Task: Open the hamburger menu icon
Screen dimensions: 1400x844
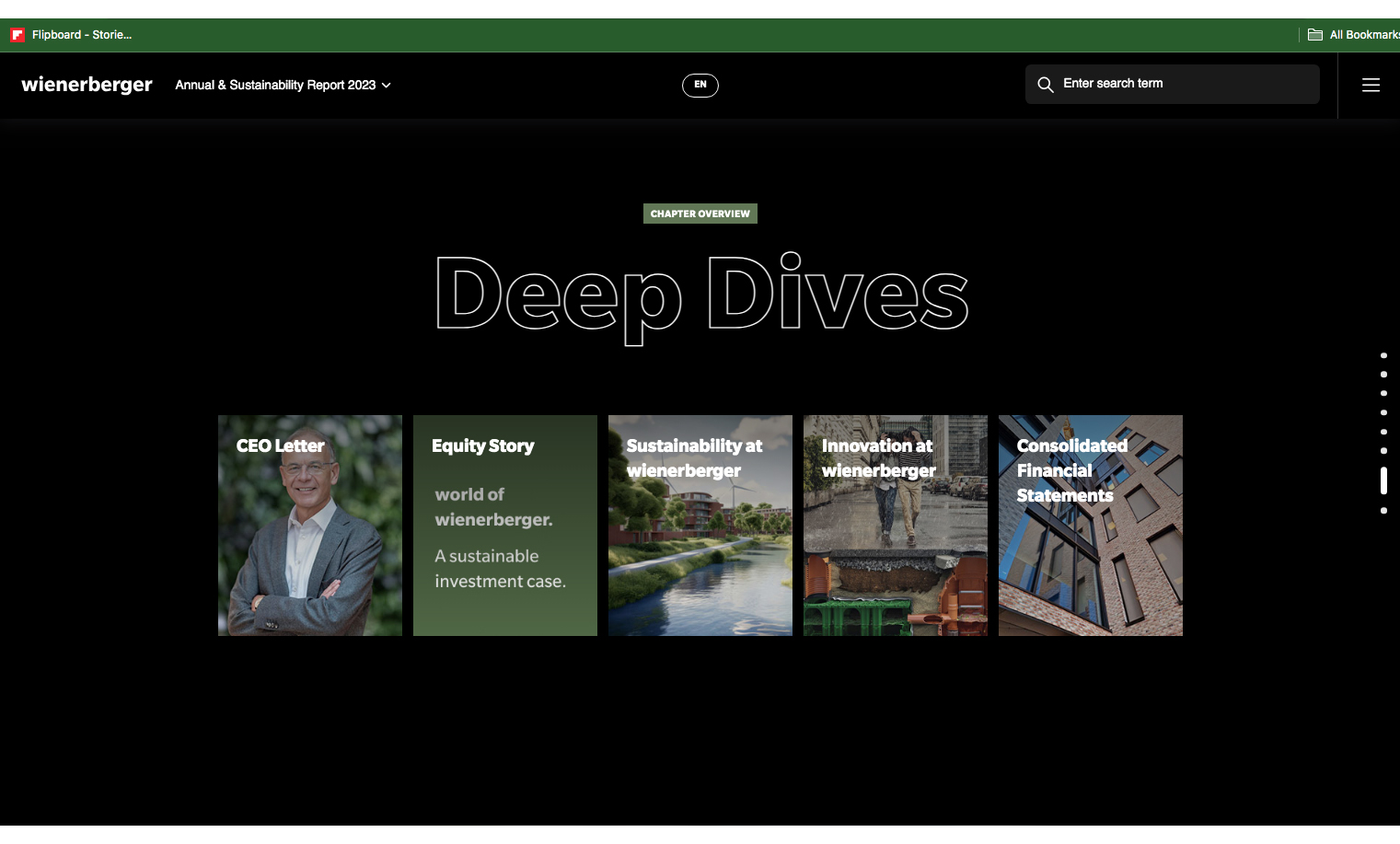Action: point(1371,85)
